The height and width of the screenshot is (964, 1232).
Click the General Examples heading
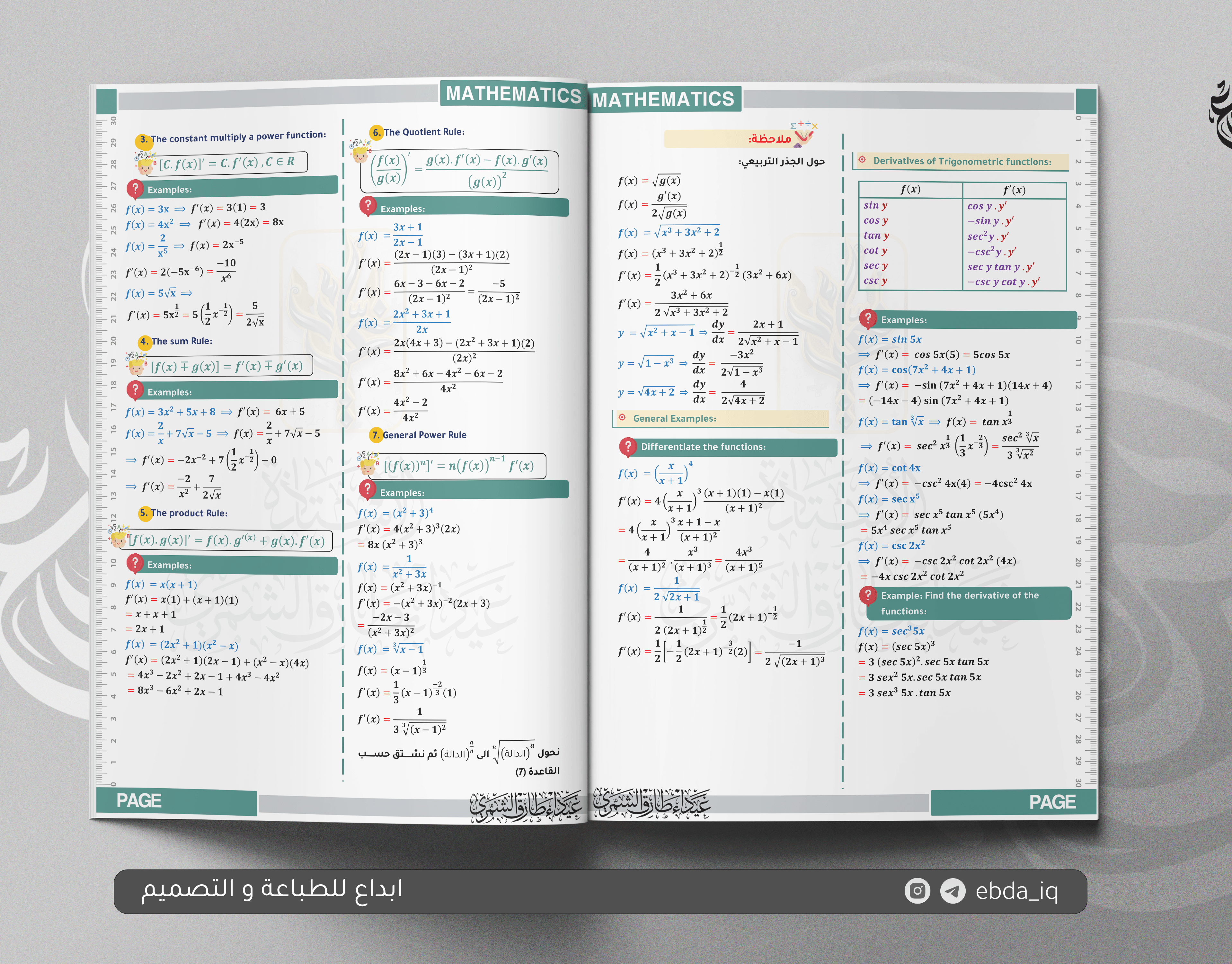click(675, 418)
